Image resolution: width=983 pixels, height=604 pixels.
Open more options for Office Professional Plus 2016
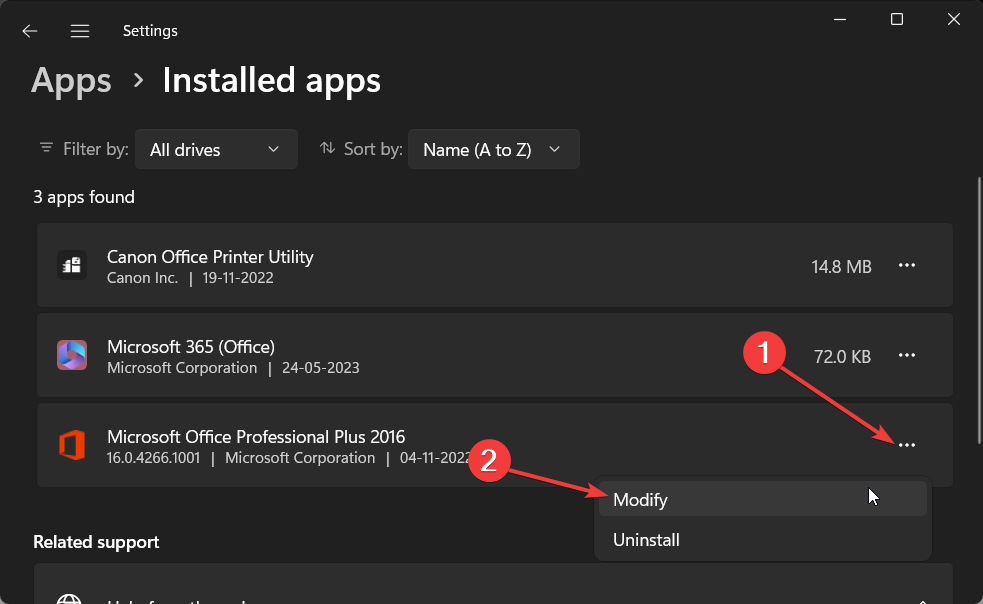[907, 445]
